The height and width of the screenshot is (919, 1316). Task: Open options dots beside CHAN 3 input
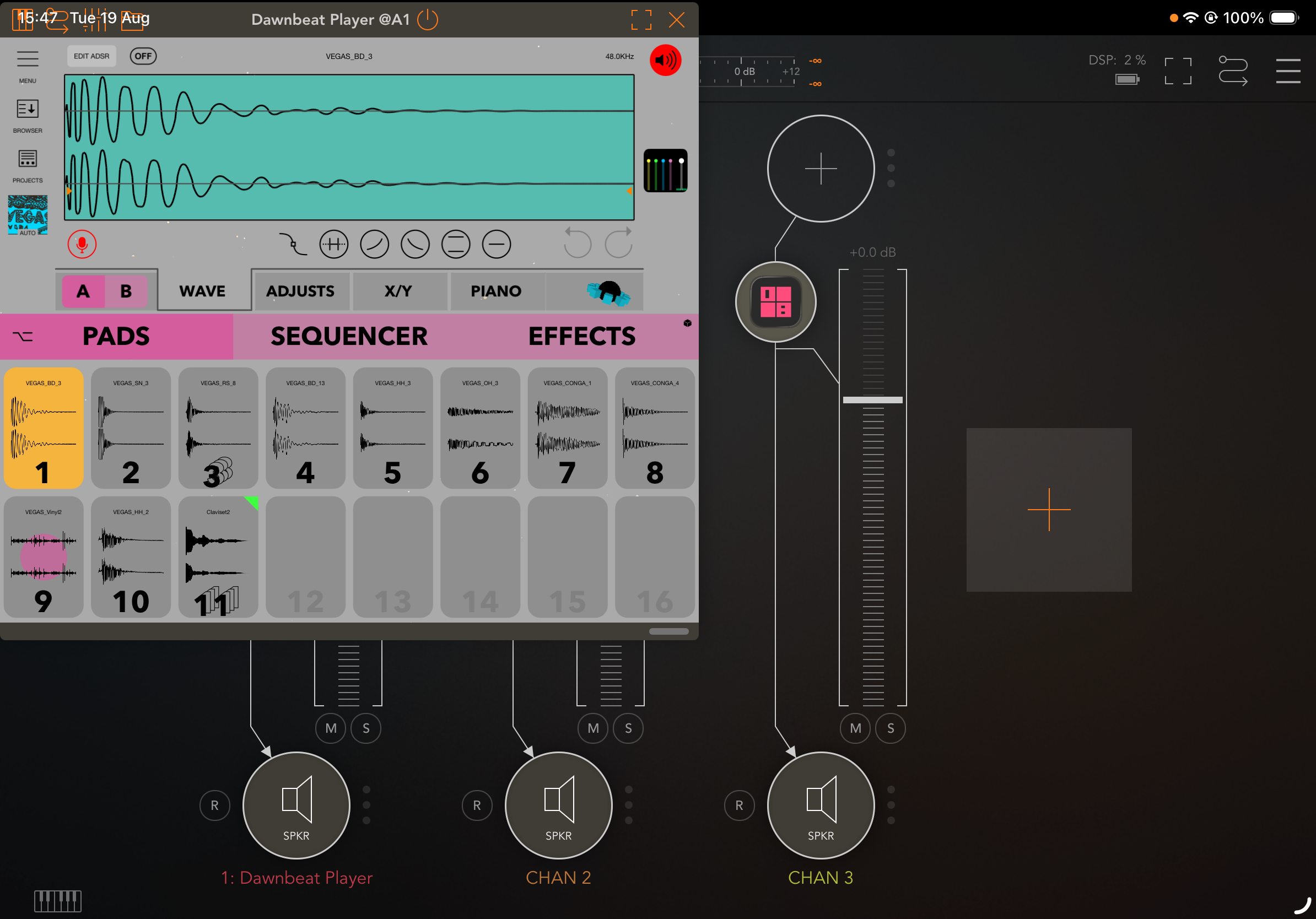click(x=891, y=169)
